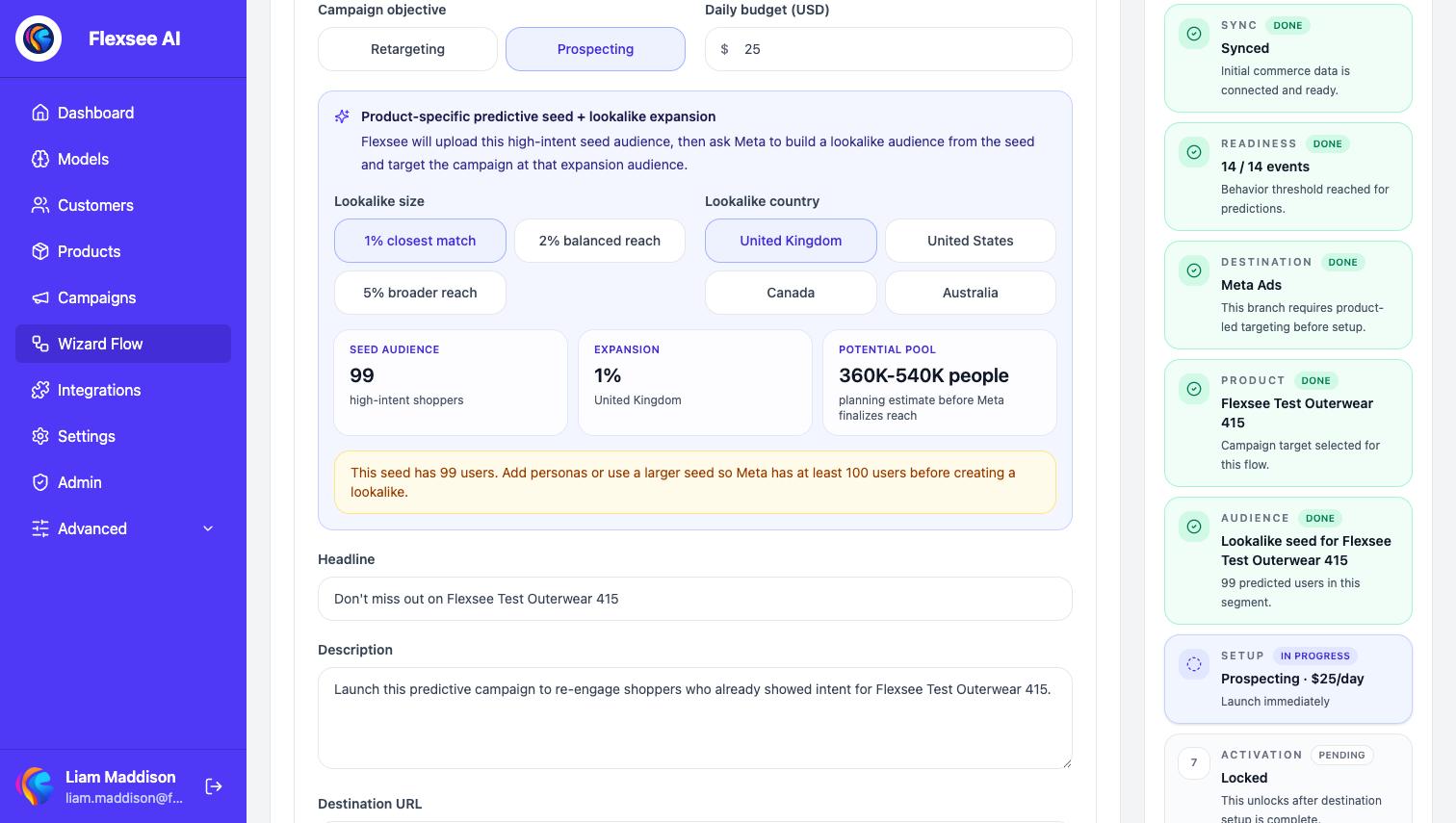Open the Customers section
Screen dimensions: 1456x823
(x=123, y=205)
